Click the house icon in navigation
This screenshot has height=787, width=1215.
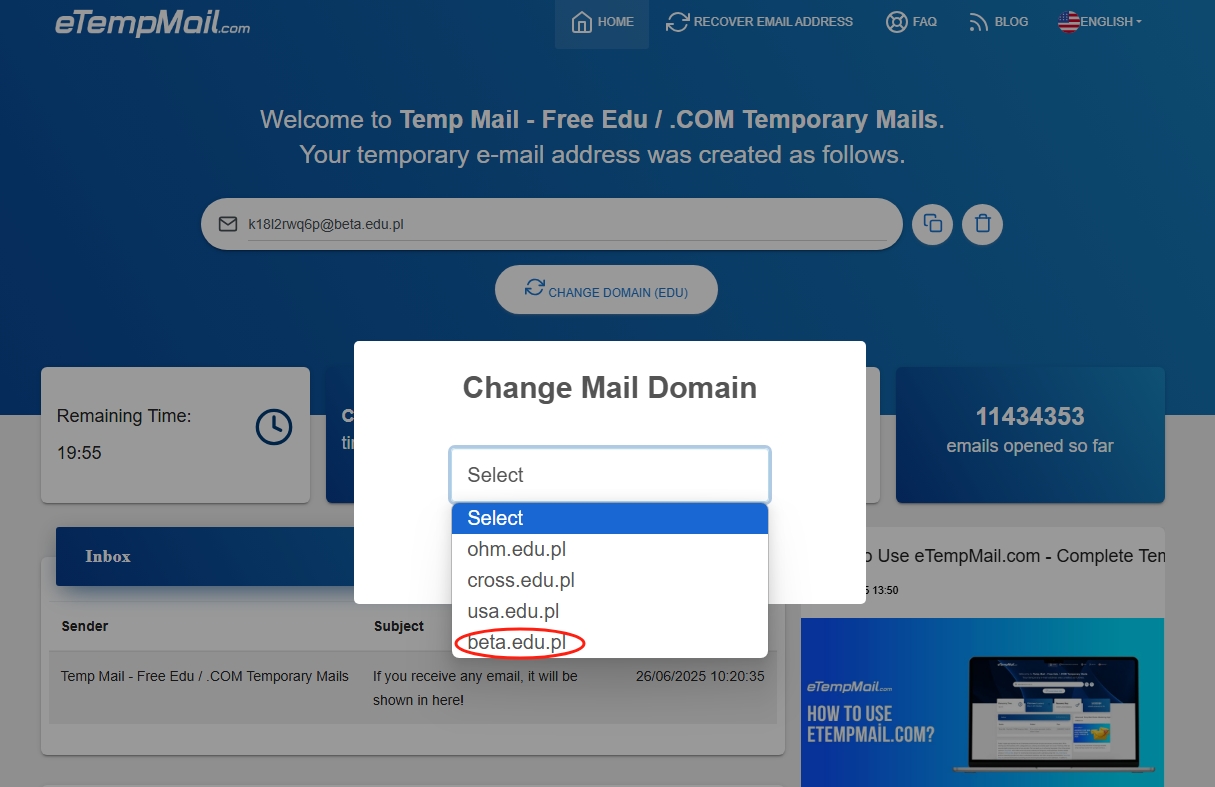tap(581, 22)
